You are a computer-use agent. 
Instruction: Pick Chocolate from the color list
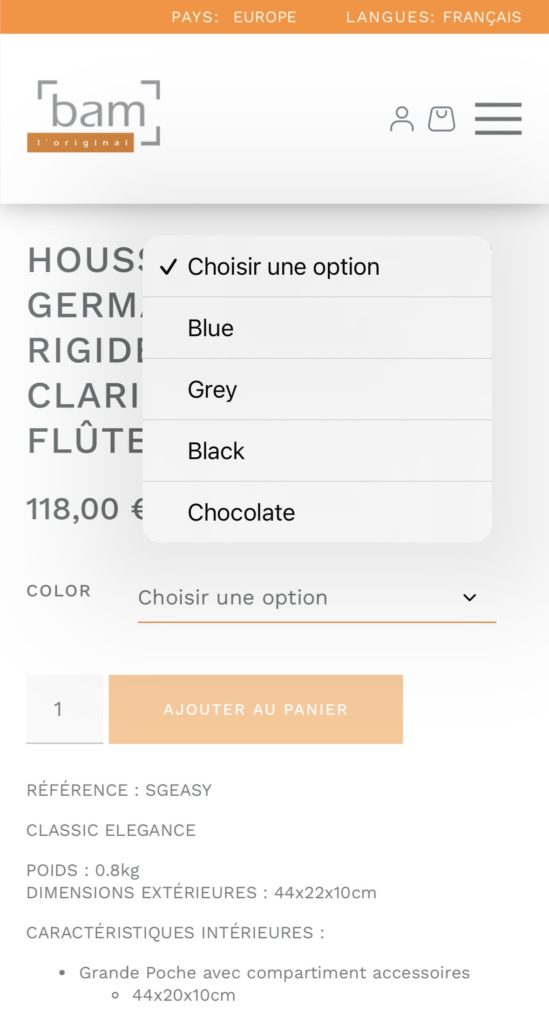[x=317, y=512]
